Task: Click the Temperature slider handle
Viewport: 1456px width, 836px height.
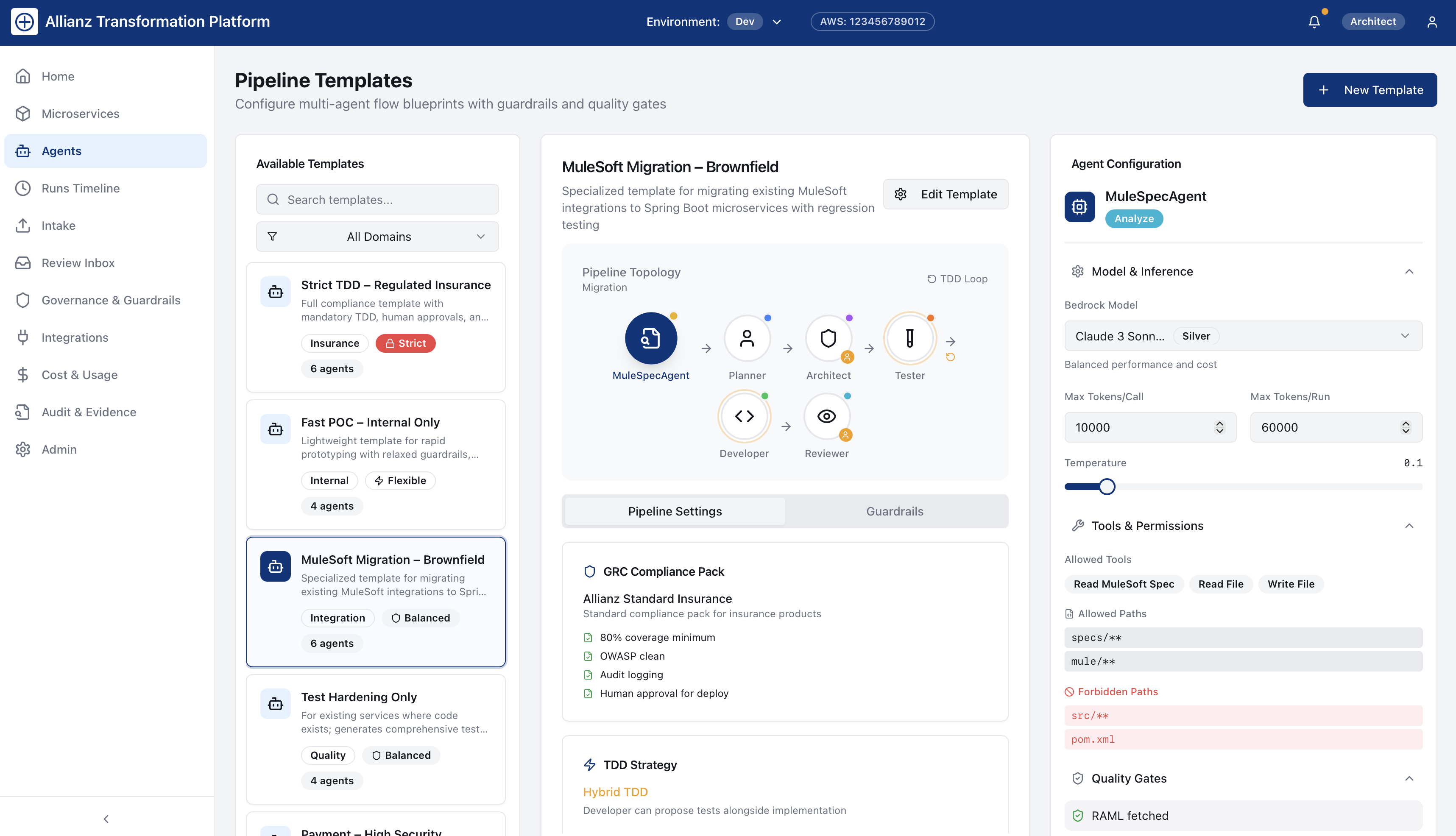Action: [x=1107, y=487]
